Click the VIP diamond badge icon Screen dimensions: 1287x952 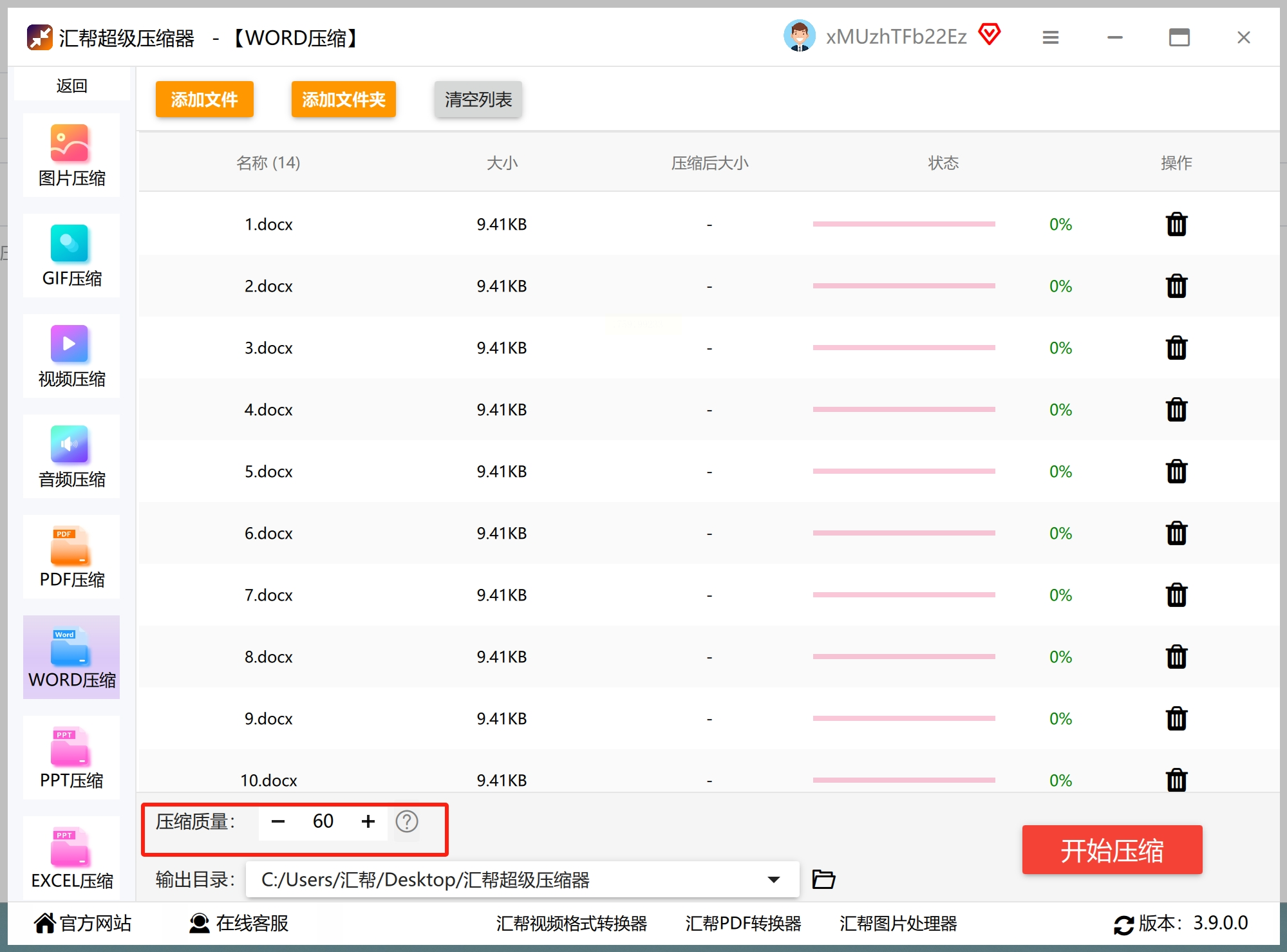[989, 34]
